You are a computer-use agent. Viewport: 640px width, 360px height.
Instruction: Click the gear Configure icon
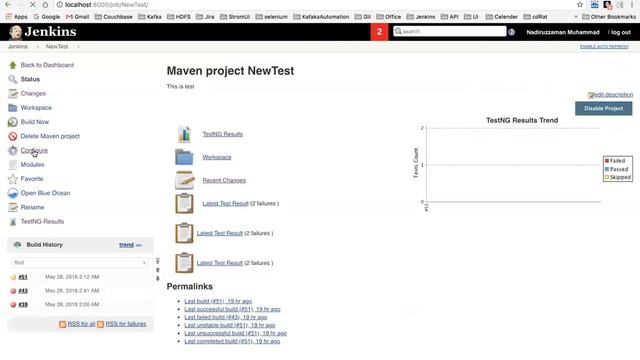tap(13, 150)
